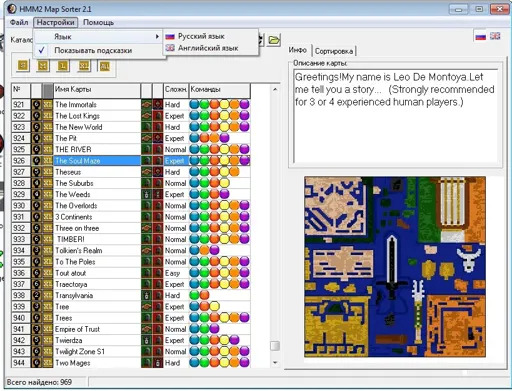Filter maps by XL size
Screen dimensions: 512x391
tap(84, 66)
